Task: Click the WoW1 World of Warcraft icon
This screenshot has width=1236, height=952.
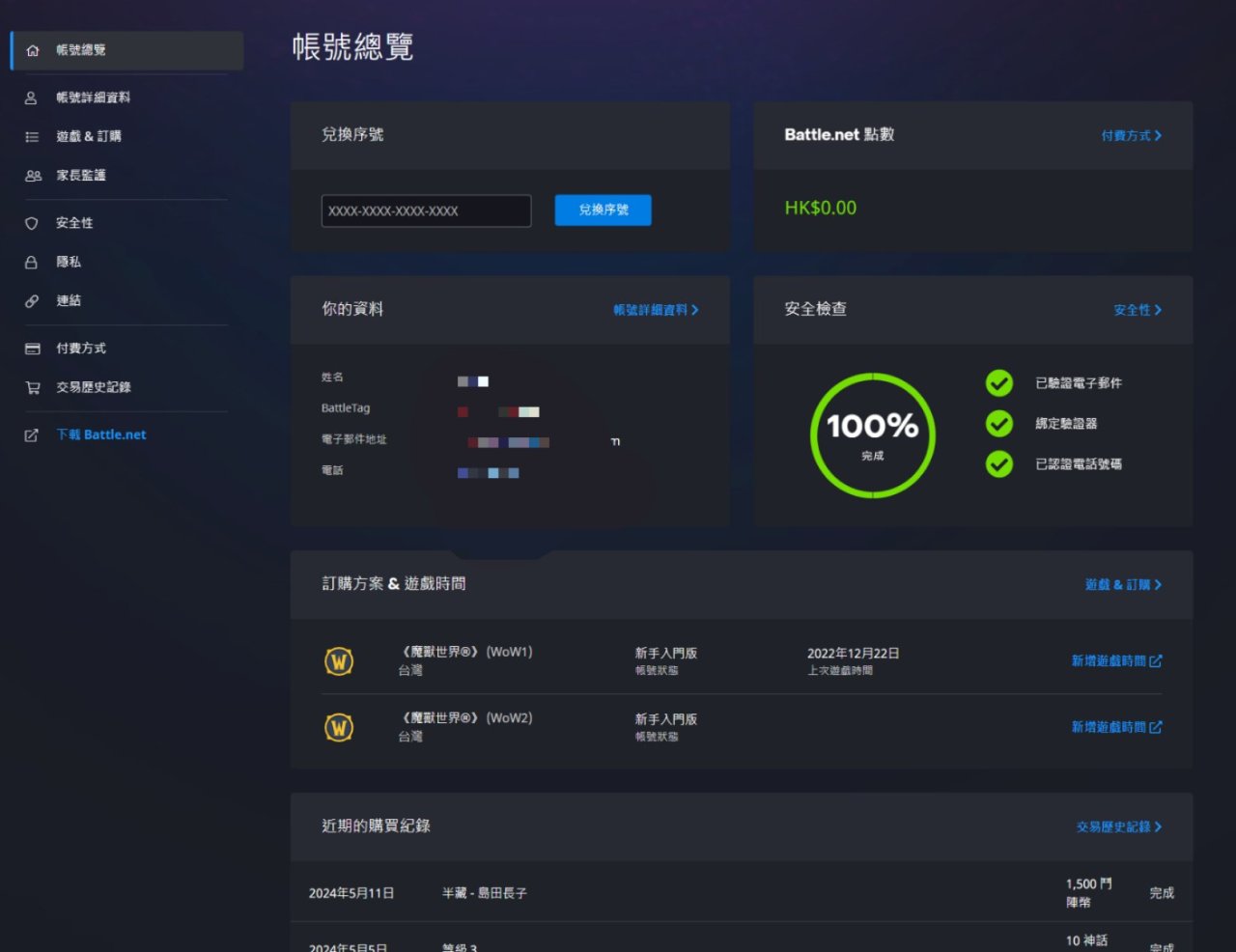Action: [x=339, y=661]
